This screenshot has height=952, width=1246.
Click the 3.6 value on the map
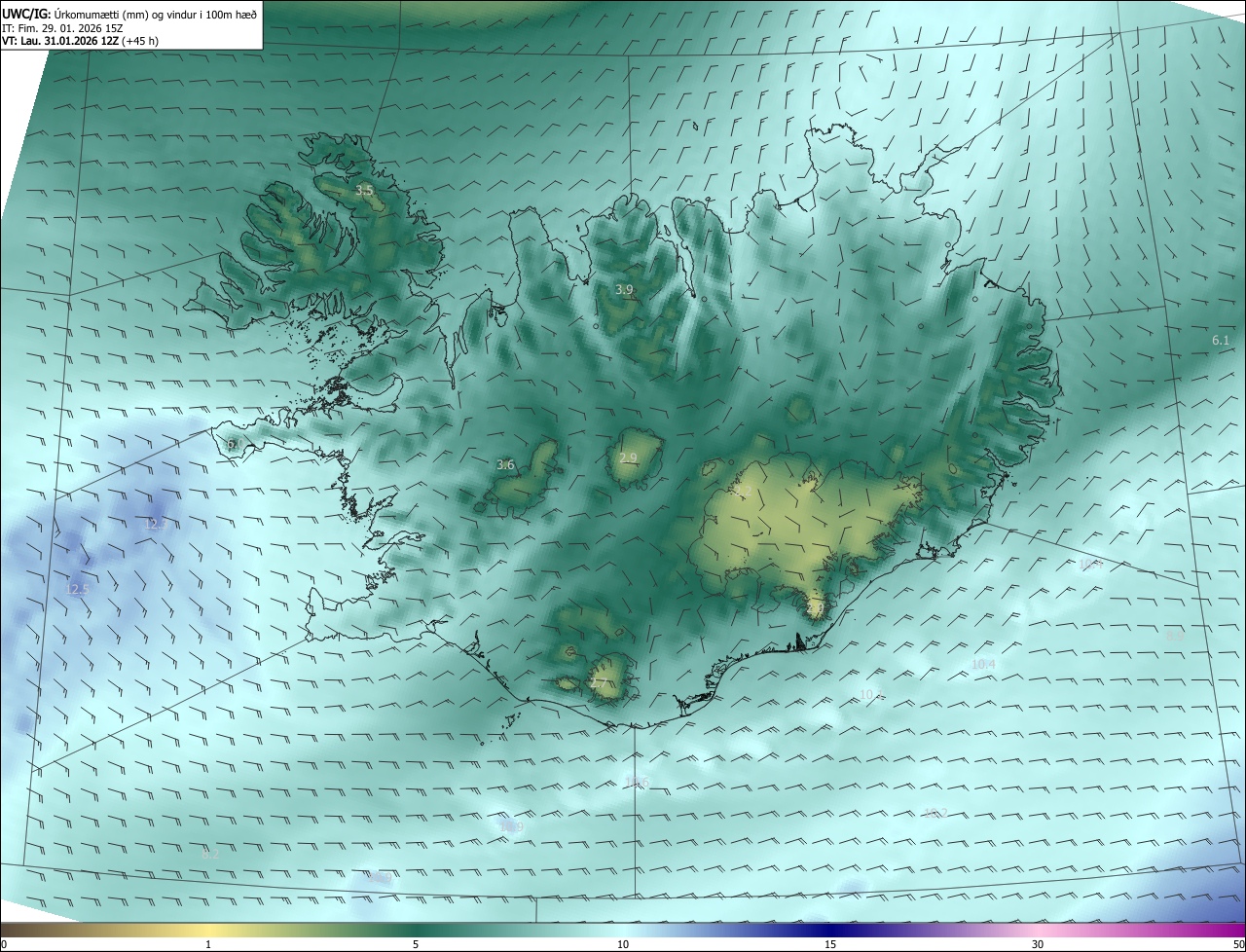coord(505,465)
